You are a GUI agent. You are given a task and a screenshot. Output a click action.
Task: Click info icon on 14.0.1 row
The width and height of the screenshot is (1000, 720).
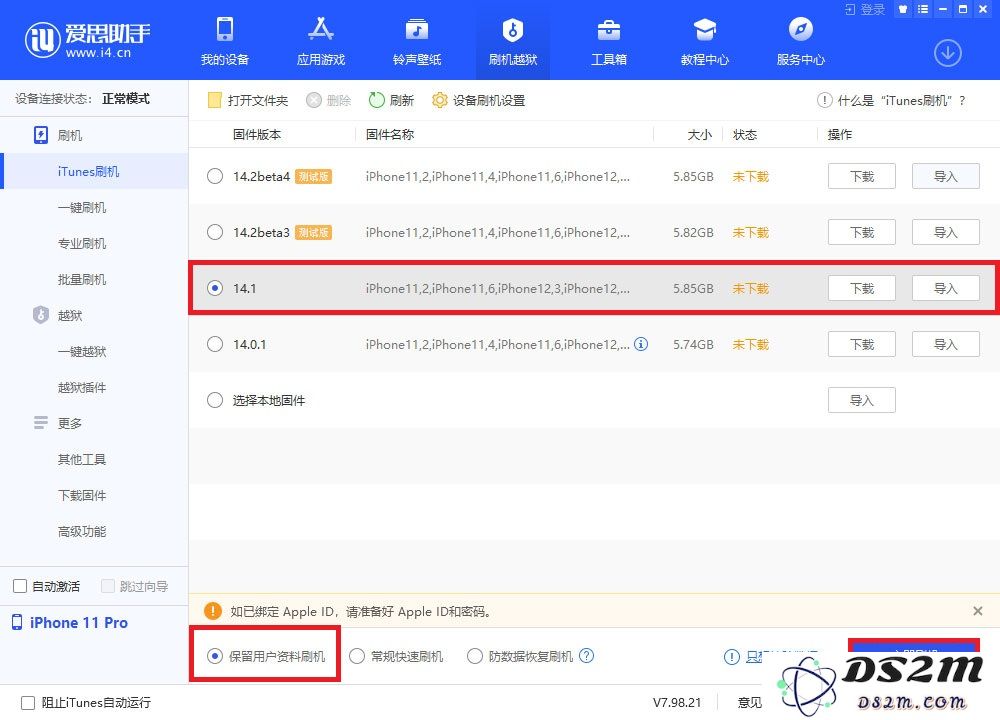pos(641,344)
